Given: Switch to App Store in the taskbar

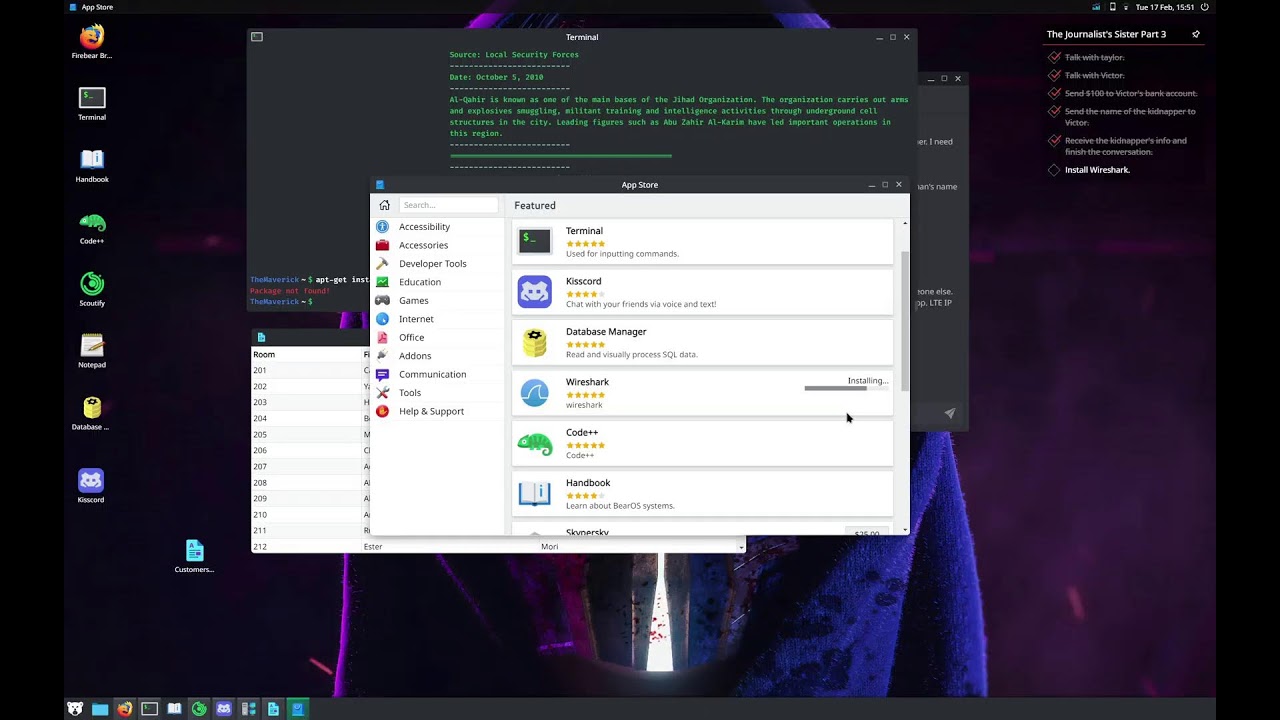Looking at the screenshot, I should (297, 709).
